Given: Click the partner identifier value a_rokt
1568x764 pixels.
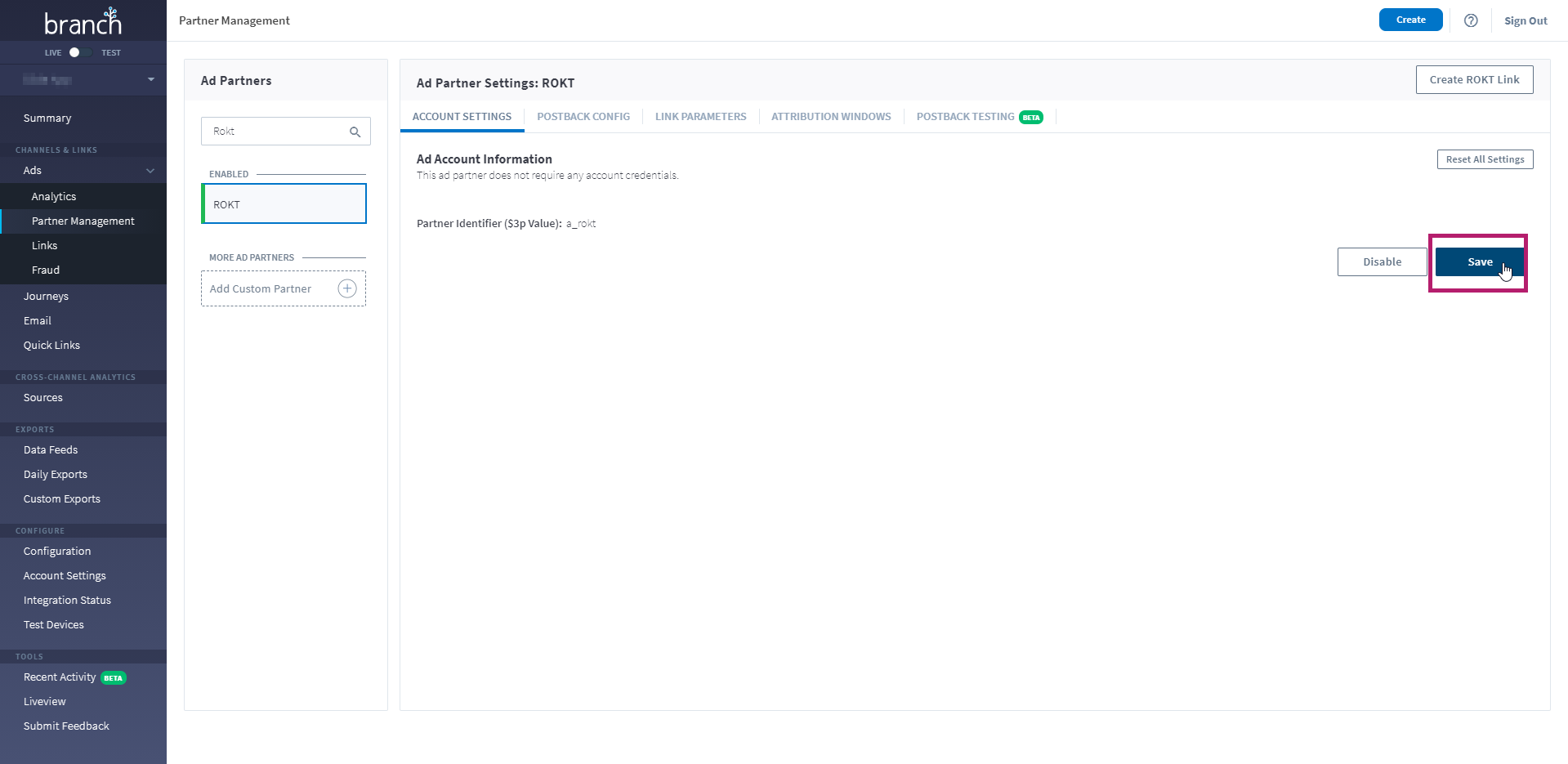Looking at the screenshot, I should [x=581, y=224].
